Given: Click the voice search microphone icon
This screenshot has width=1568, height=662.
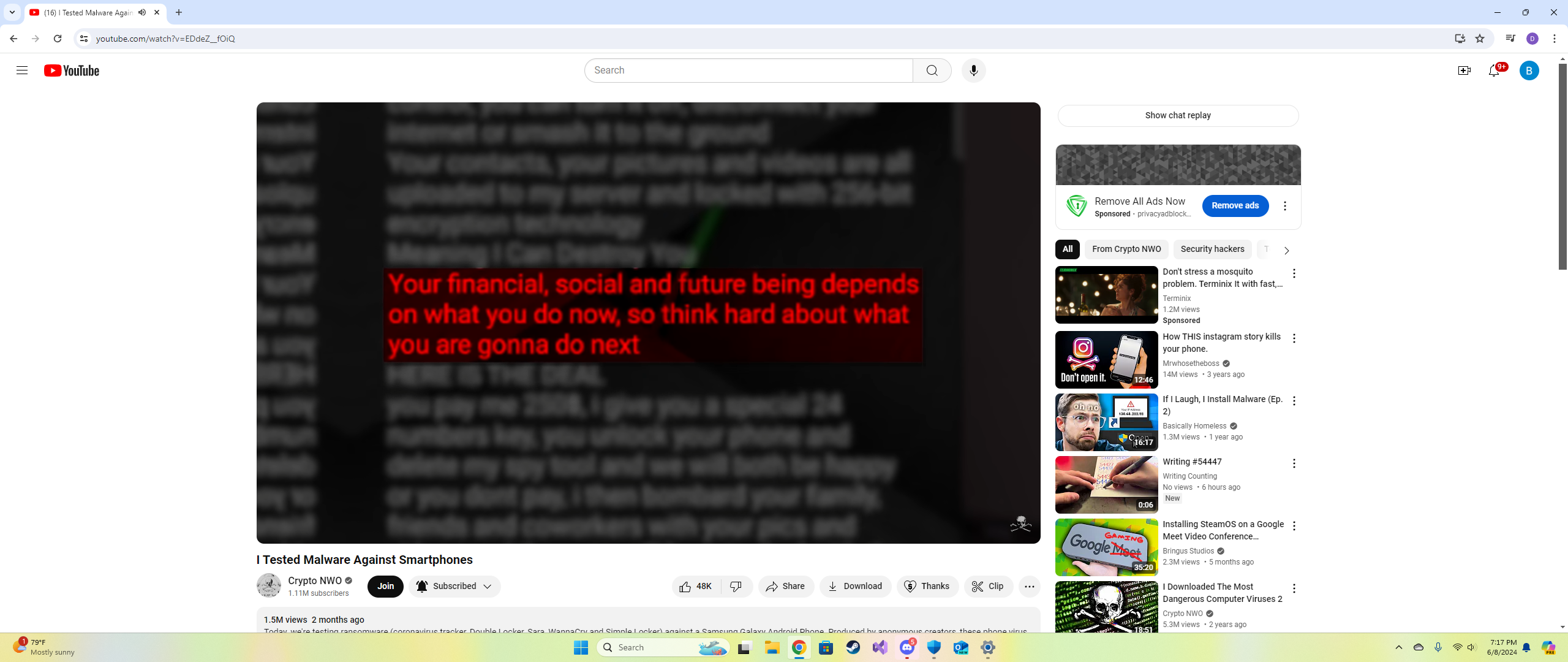Looking at the screenshot, I should point(973,70).
